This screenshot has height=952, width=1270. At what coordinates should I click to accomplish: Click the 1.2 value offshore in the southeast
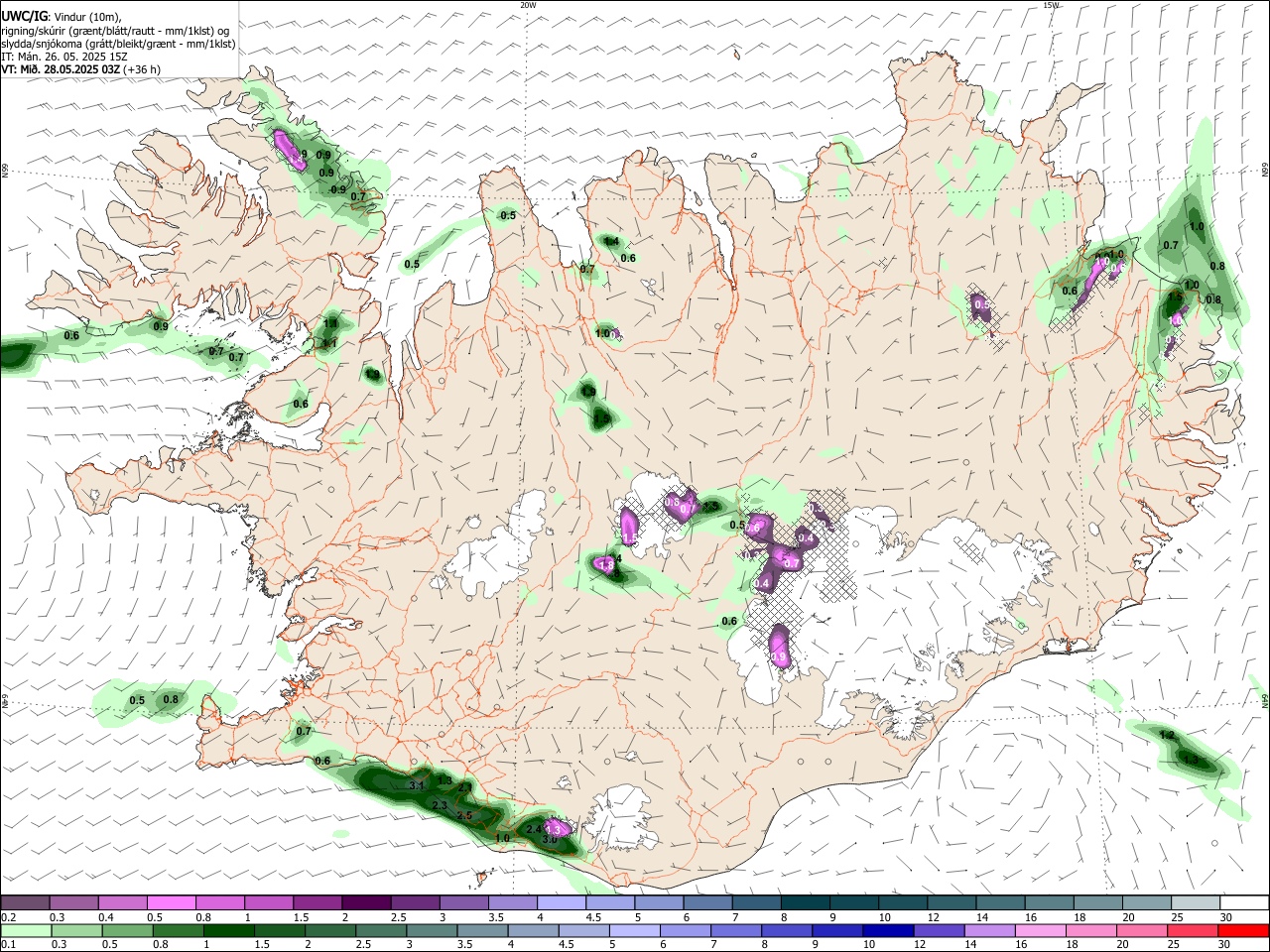coord(1167,735)
